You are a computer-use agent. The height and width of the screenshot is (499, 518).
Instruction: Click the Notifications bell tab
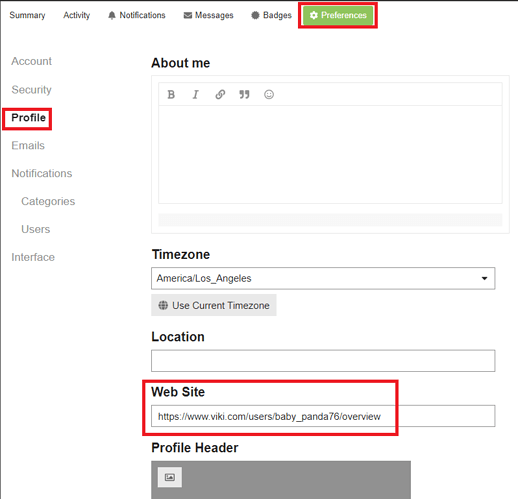tap(137, 15)
